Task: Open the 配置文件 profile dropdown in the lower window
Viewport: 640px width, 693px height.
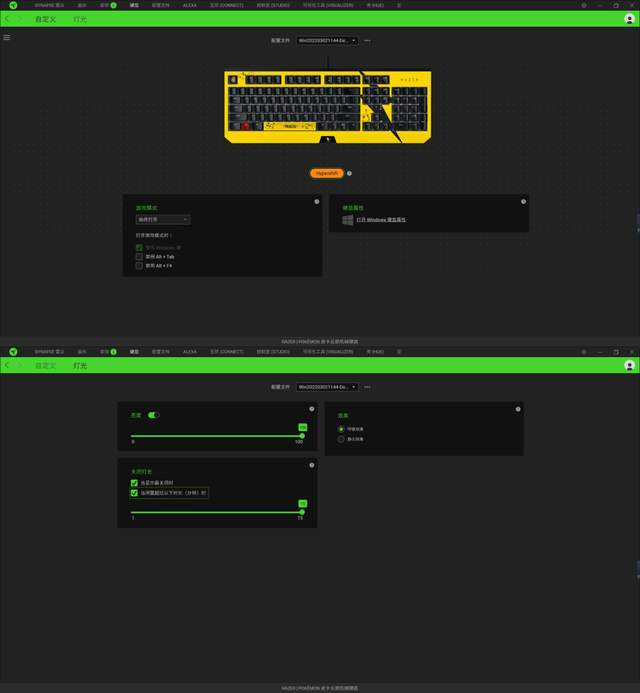Action: (326, 386)
